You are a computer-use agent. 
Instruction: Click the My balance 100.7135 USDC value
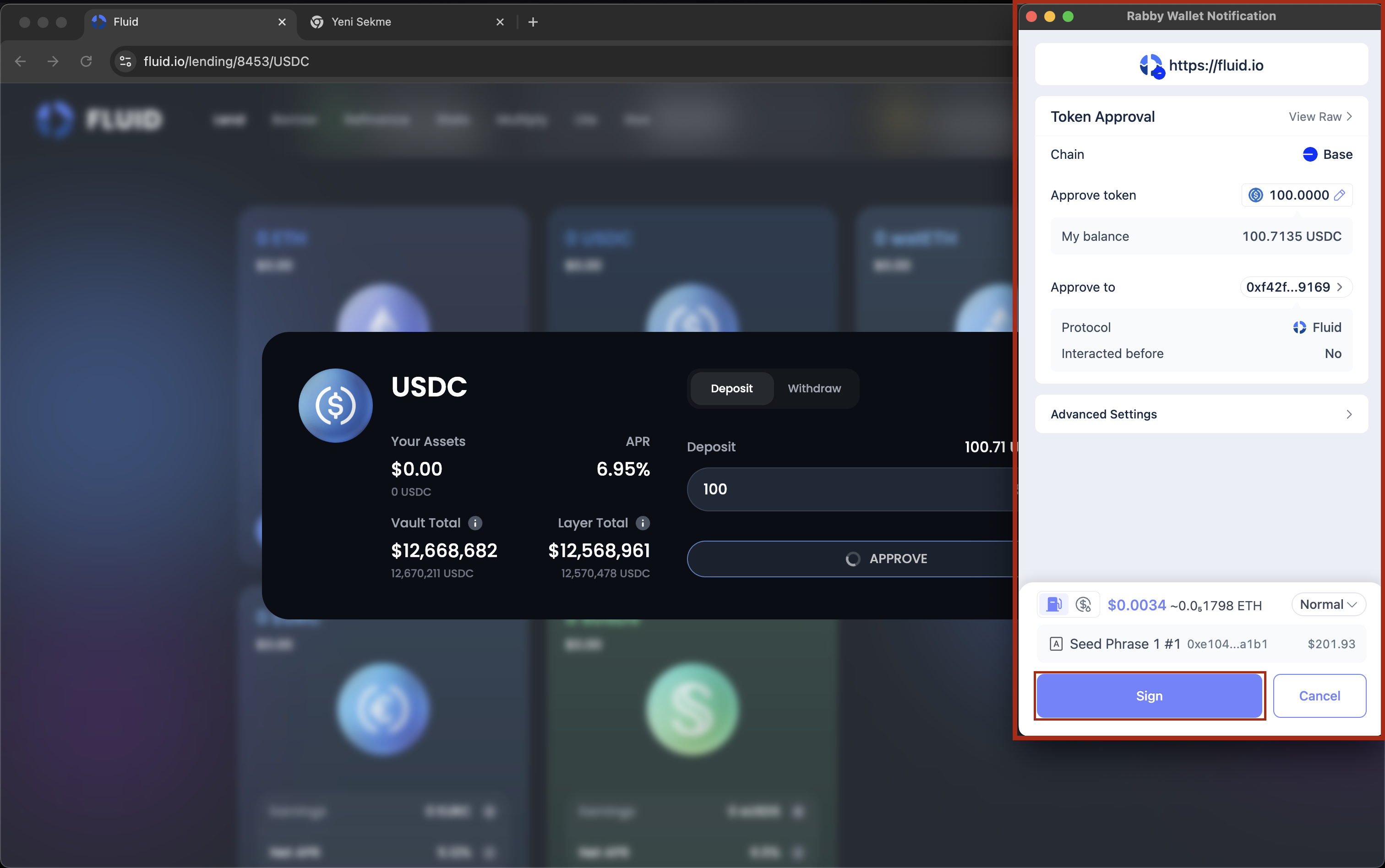1292,237
